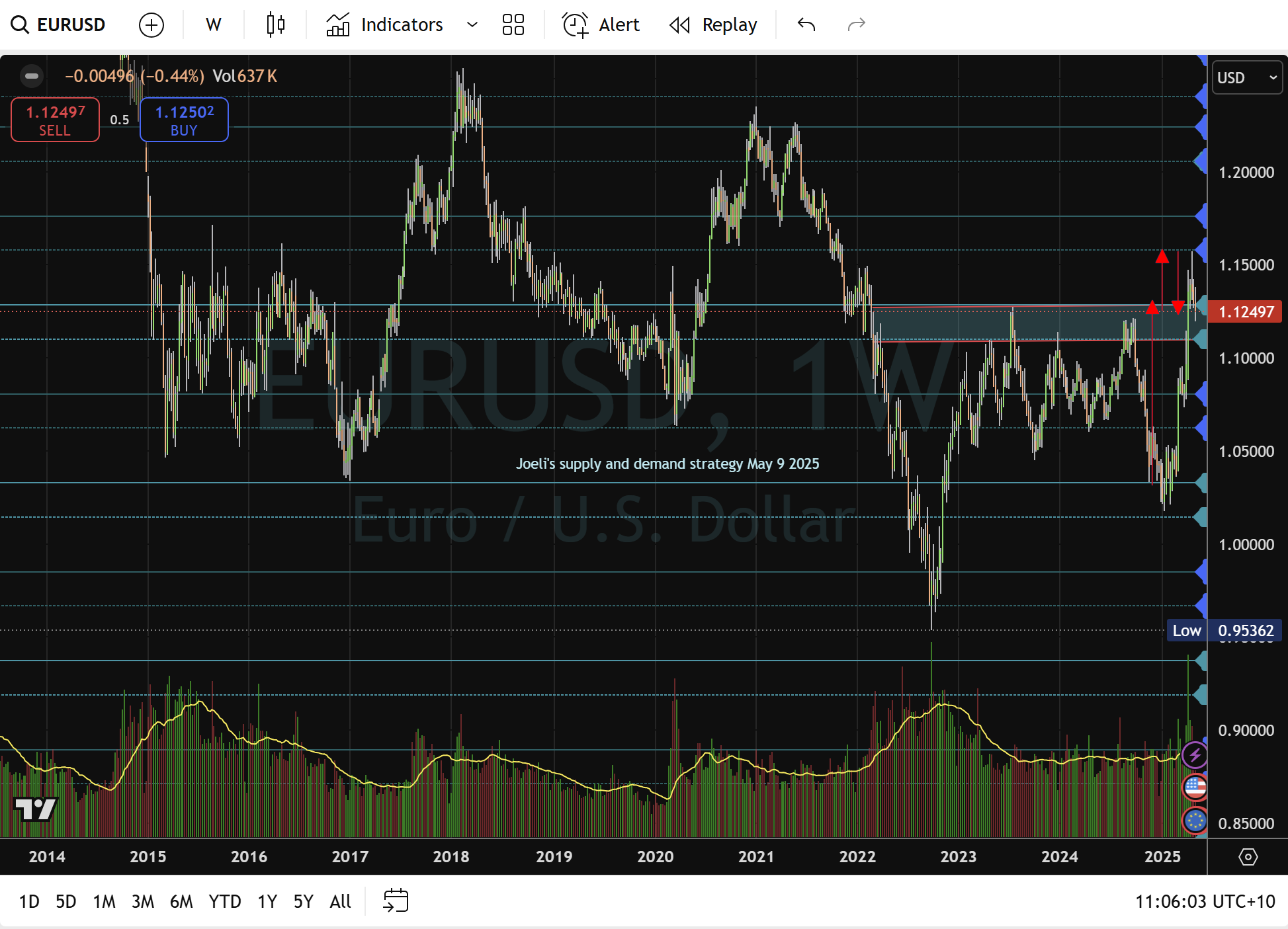Click the US flag economic event marker
This screenshot has width=1288, height=929.
[x=1195, y=787]
